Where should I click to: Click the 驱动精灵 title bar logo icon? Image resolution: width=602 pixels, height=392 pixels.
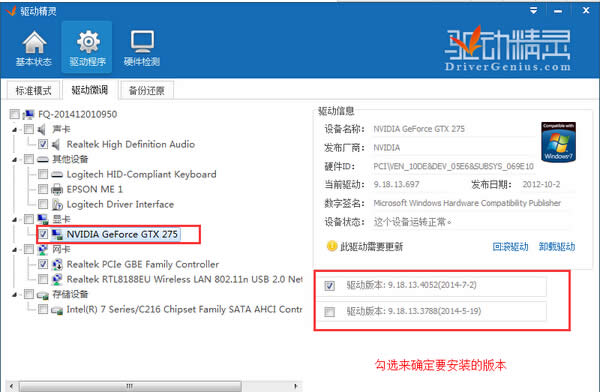pos(11,10)
